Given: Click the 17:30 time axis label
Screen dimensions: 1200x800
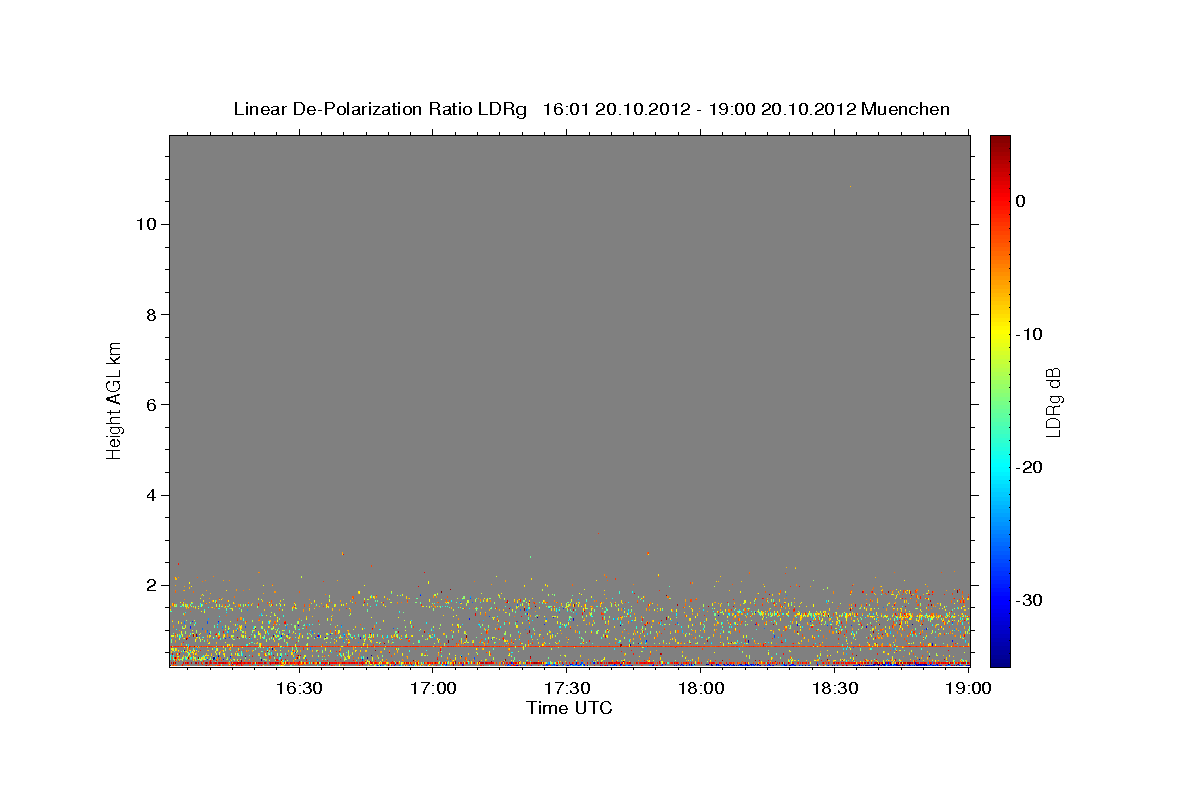Looking at the screenshot, I should click(x=568, y=688).
